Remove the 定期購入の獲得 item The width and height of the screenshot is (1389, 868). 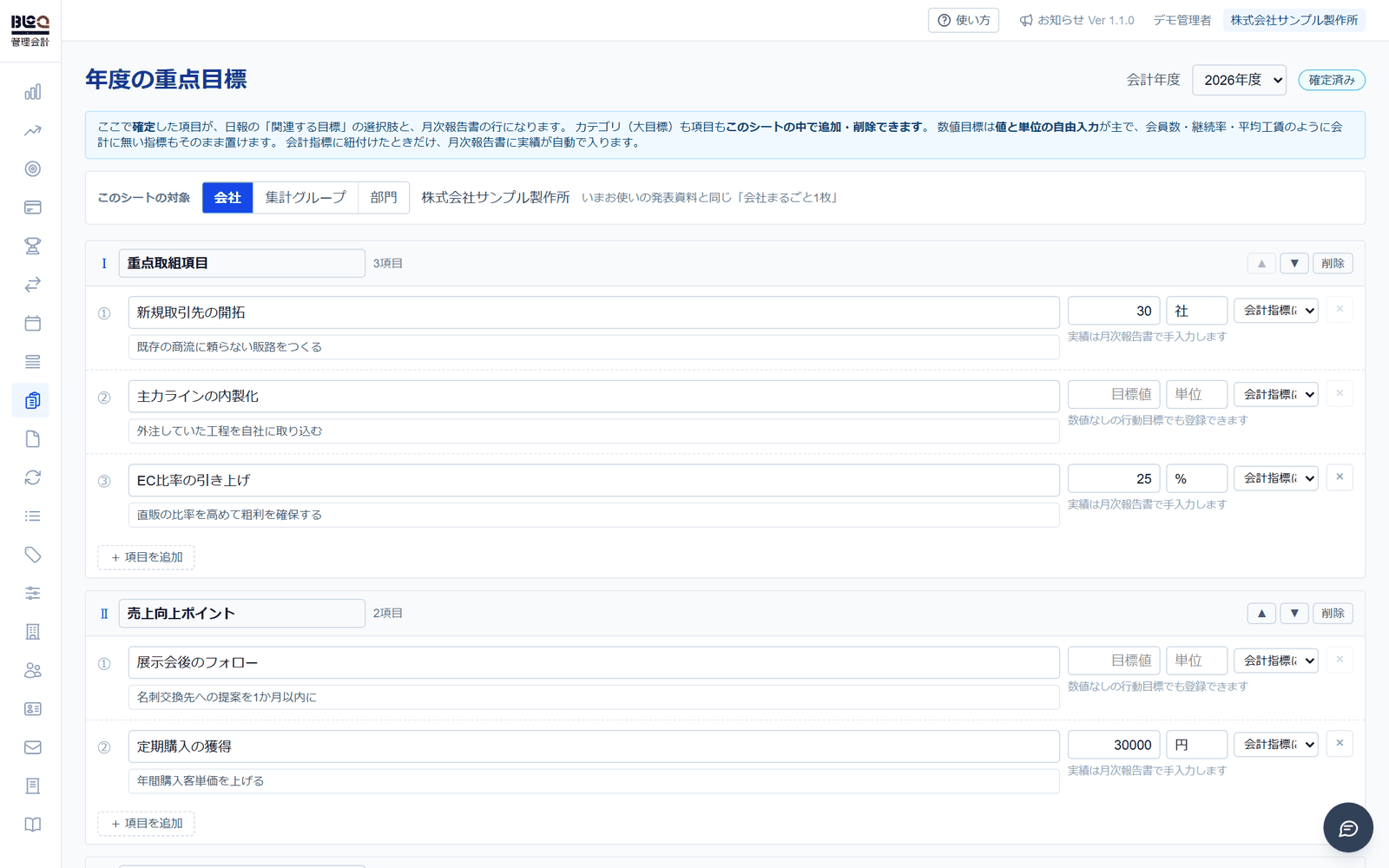pos(1340,744)
